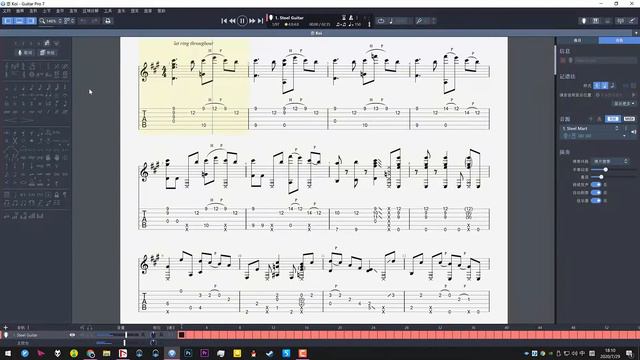Toggle the third Interpretation switch
This screenshot has height=360, width=640.
point(596,200)
